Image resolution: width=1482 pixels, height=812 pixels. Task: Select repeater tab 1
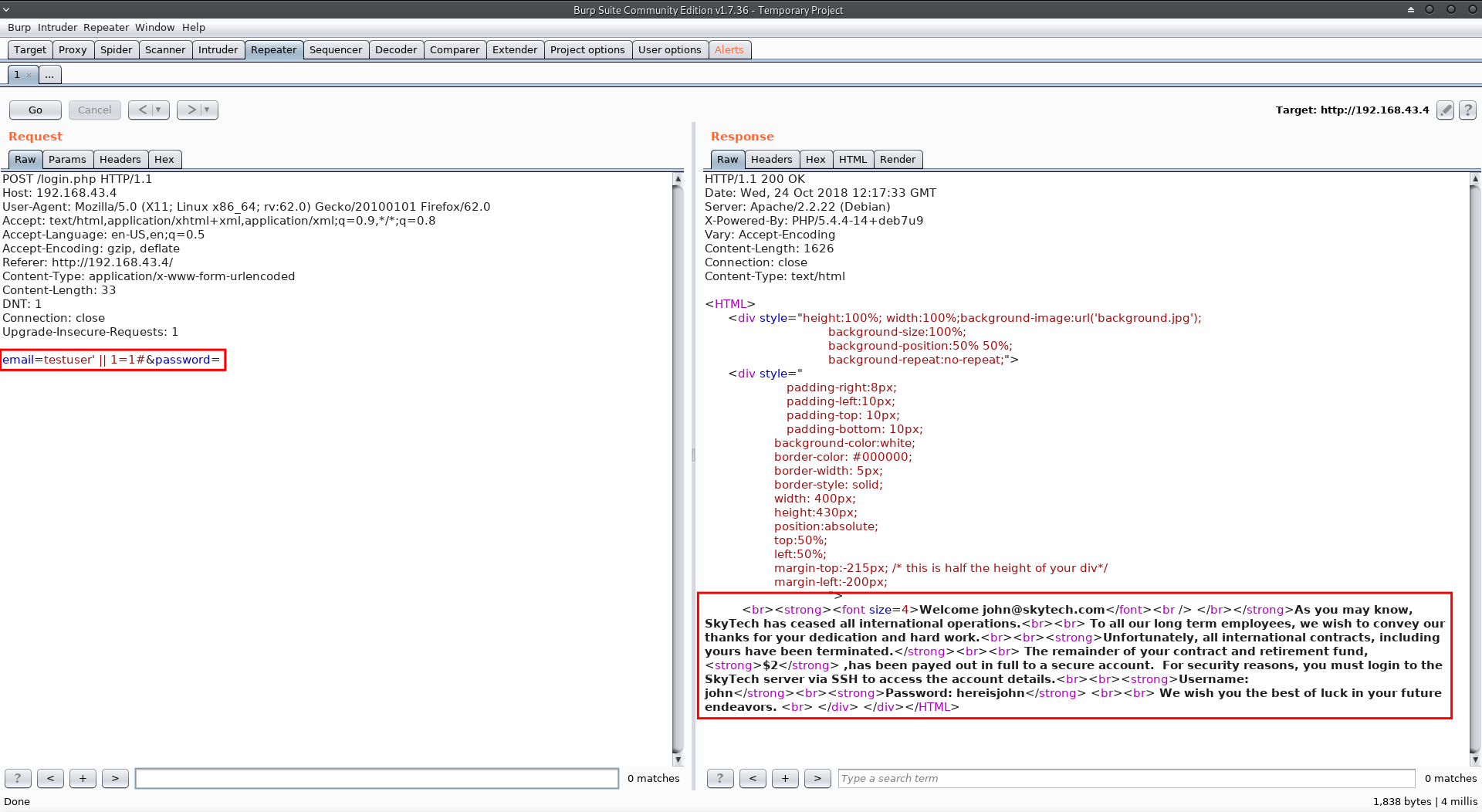[x=17, y=75]
